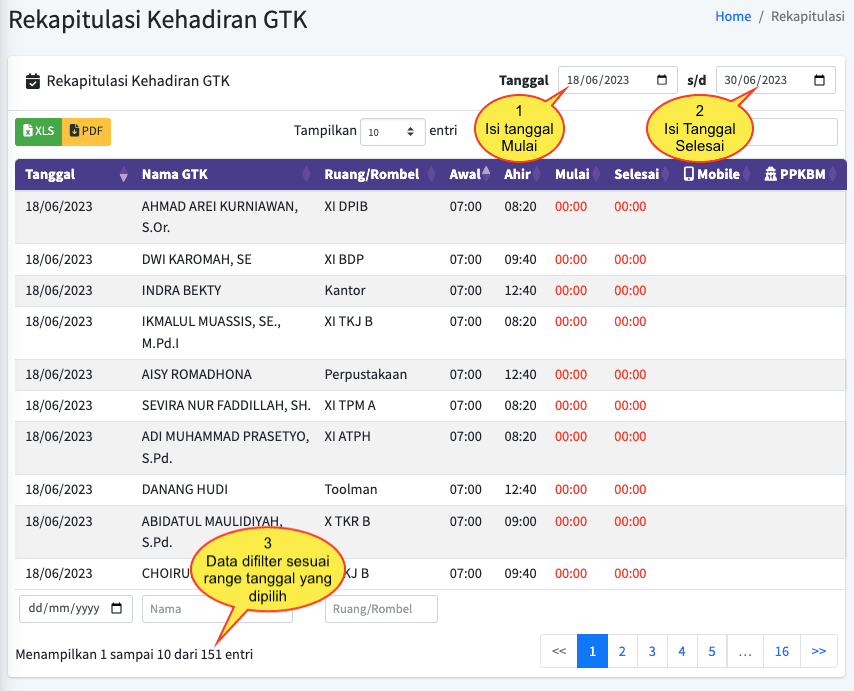Jump to last page 16
Viewport: 854px width, 691px height.
pyautogui.click(x=782, y=651)
